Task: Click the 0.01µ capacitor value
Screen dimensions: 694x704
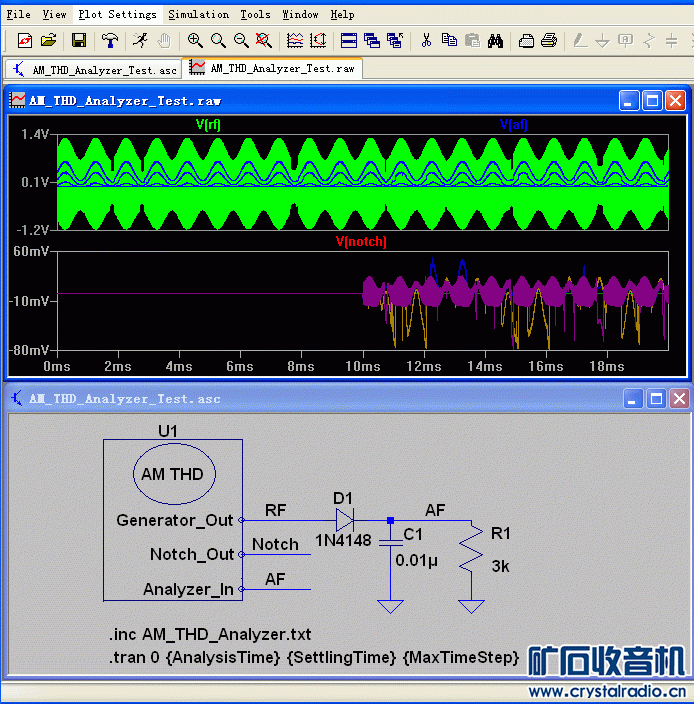Action: 416,561
